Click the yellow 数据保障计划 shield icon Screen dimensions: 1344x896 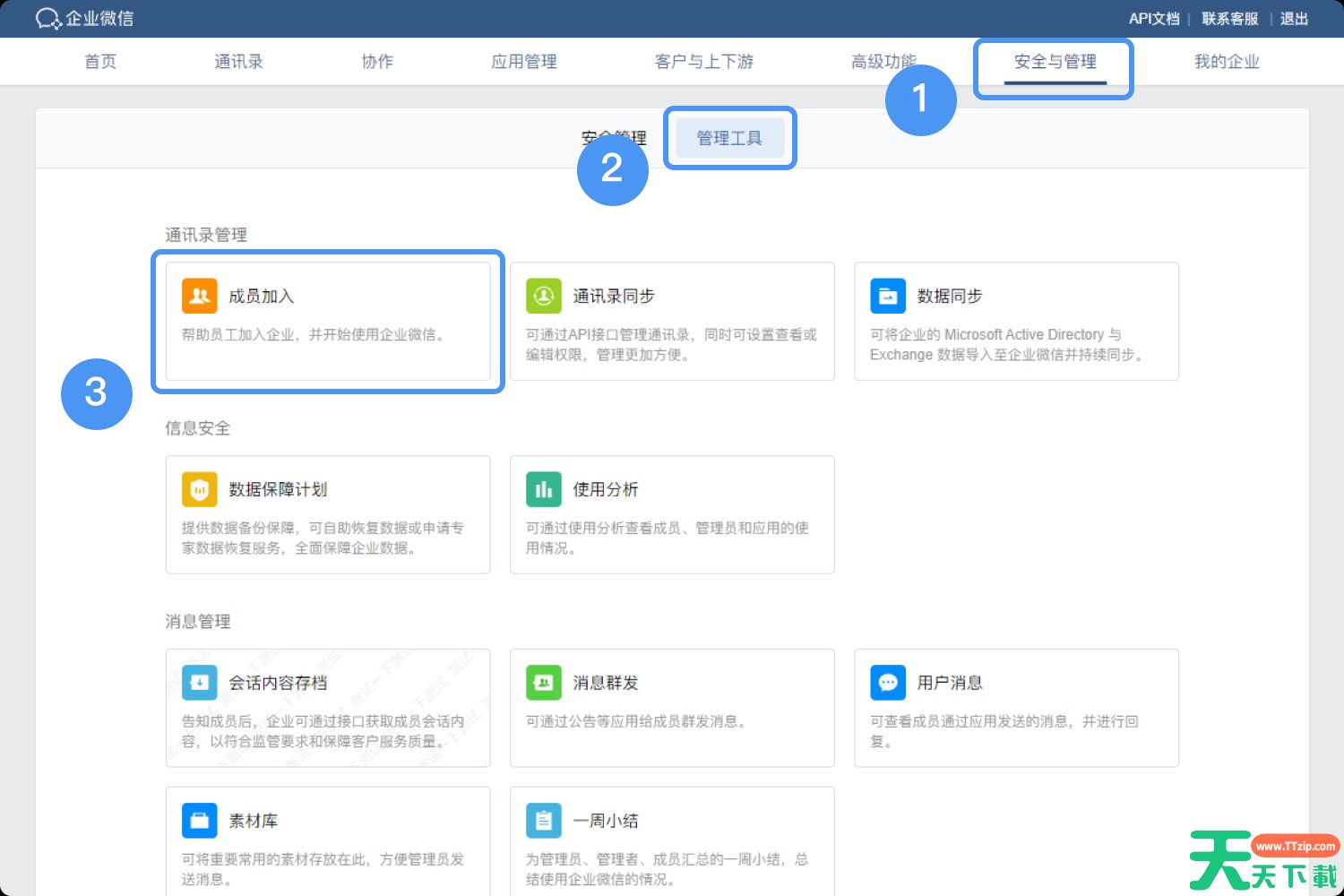[x=199, y=489]
